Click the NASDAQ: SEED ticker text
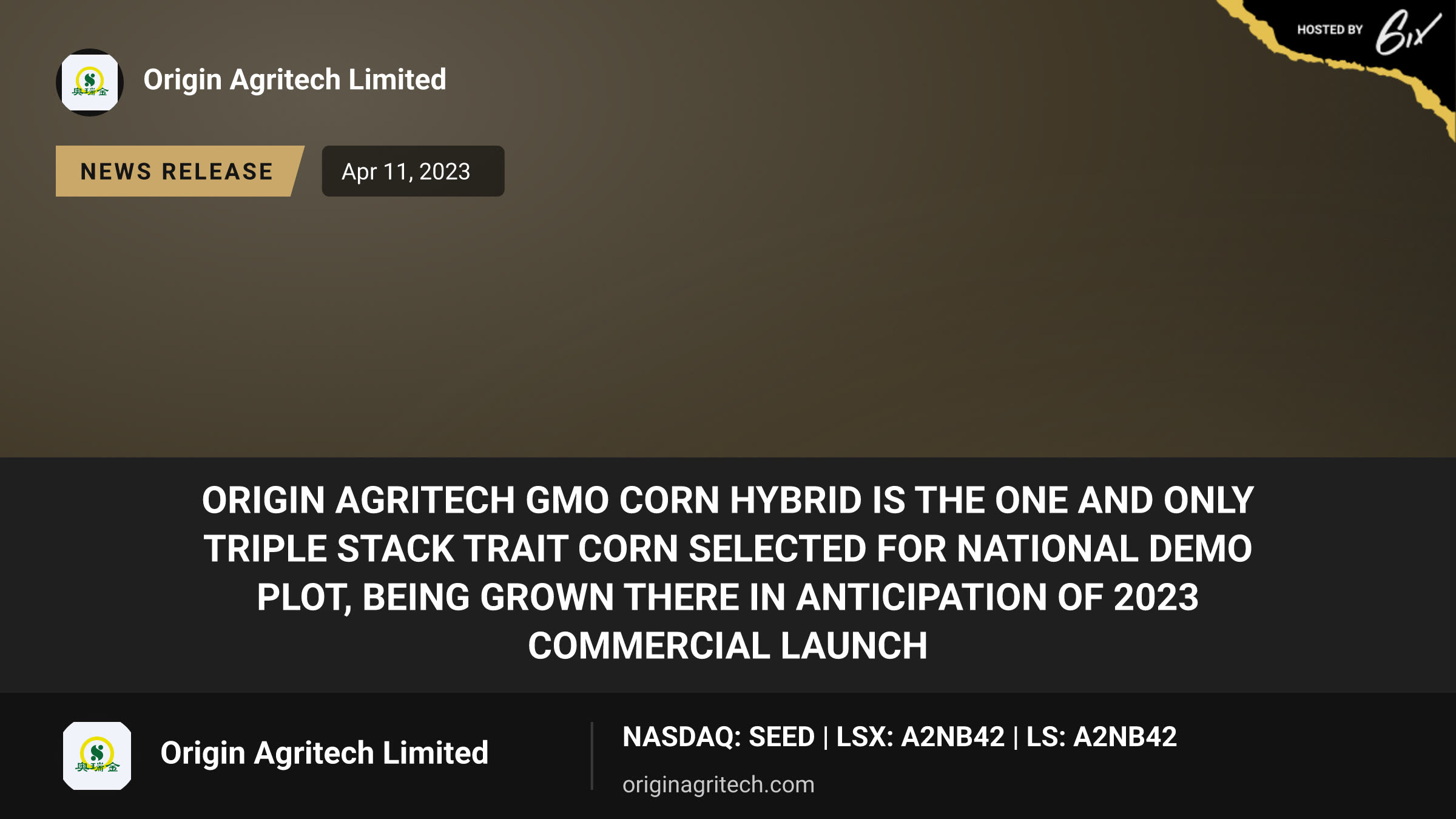Image resolution: width=1456 pixels, height=819 pixels. (x=718, y=737)
